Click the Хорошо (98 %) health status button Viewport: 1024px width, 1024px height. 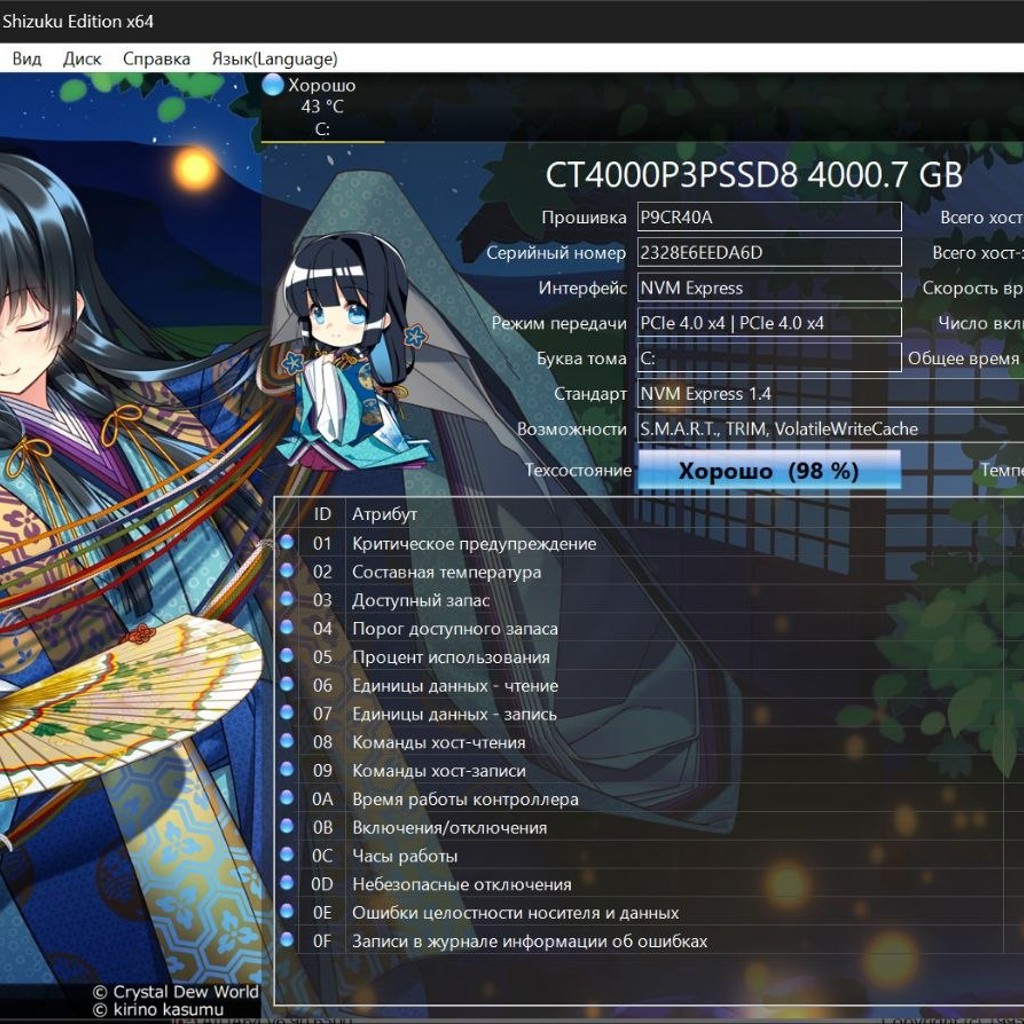[x=769, y=470]
